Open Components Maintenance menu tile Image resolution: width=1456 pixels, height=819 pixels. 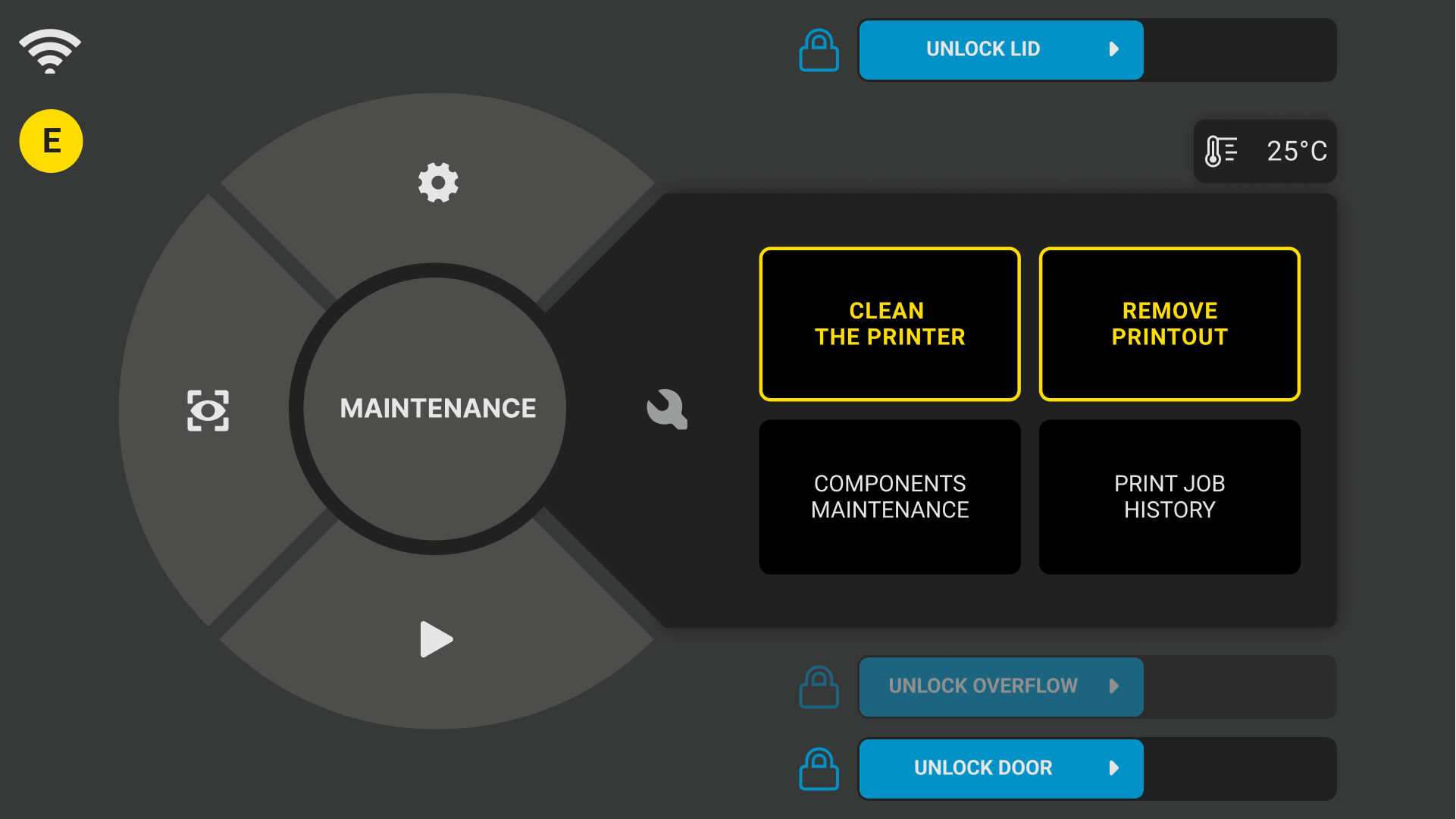[x=890, y=497]
